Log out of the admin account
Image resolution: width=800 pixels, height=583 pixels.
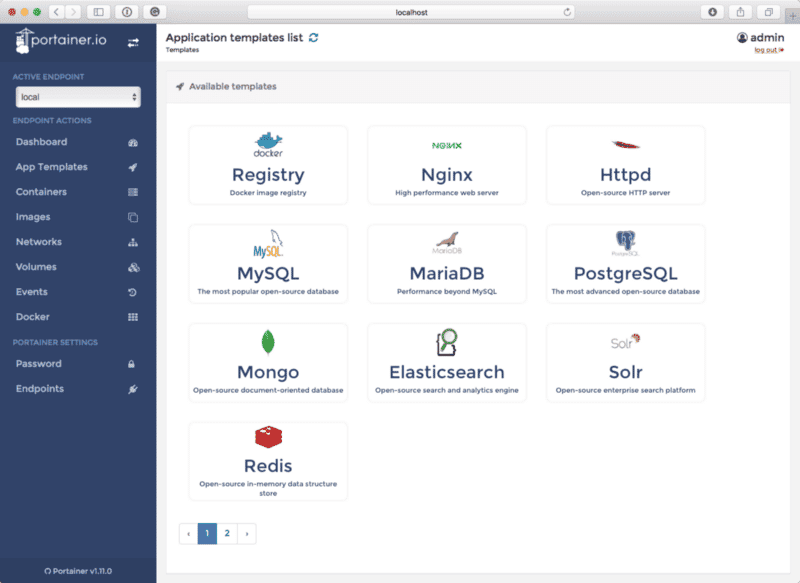coord(764,49)
